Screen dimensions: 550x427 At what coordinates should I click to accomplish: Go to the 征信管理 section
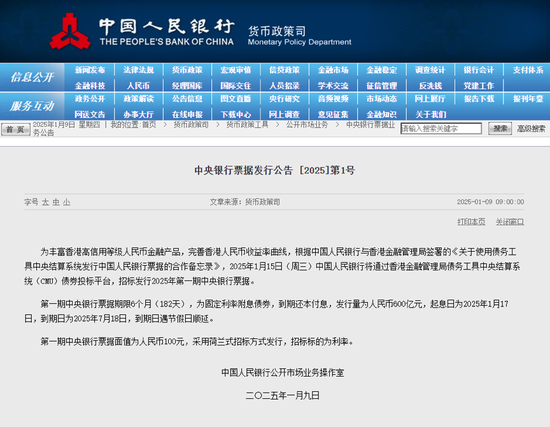[x=382, y=86]
